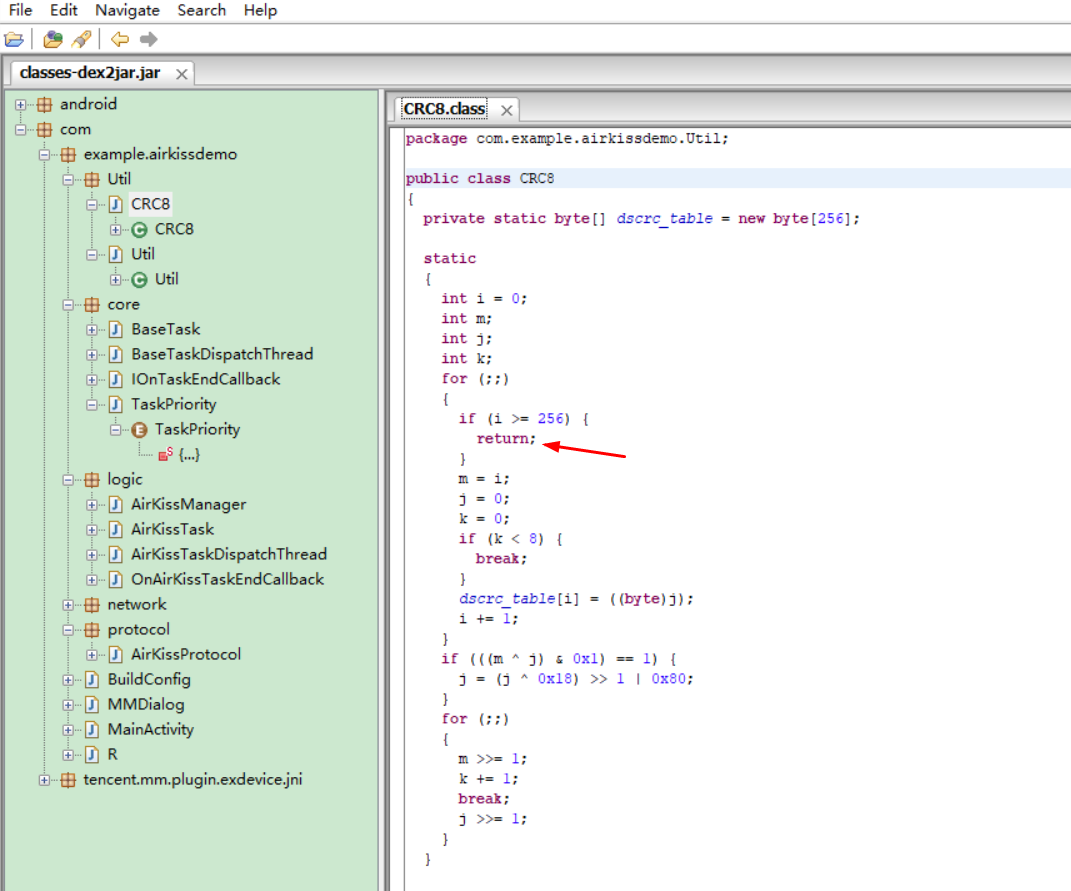Screen dimensions: 1071x891
Task: Click the protocol package icon
Action: tap(92, 630)
